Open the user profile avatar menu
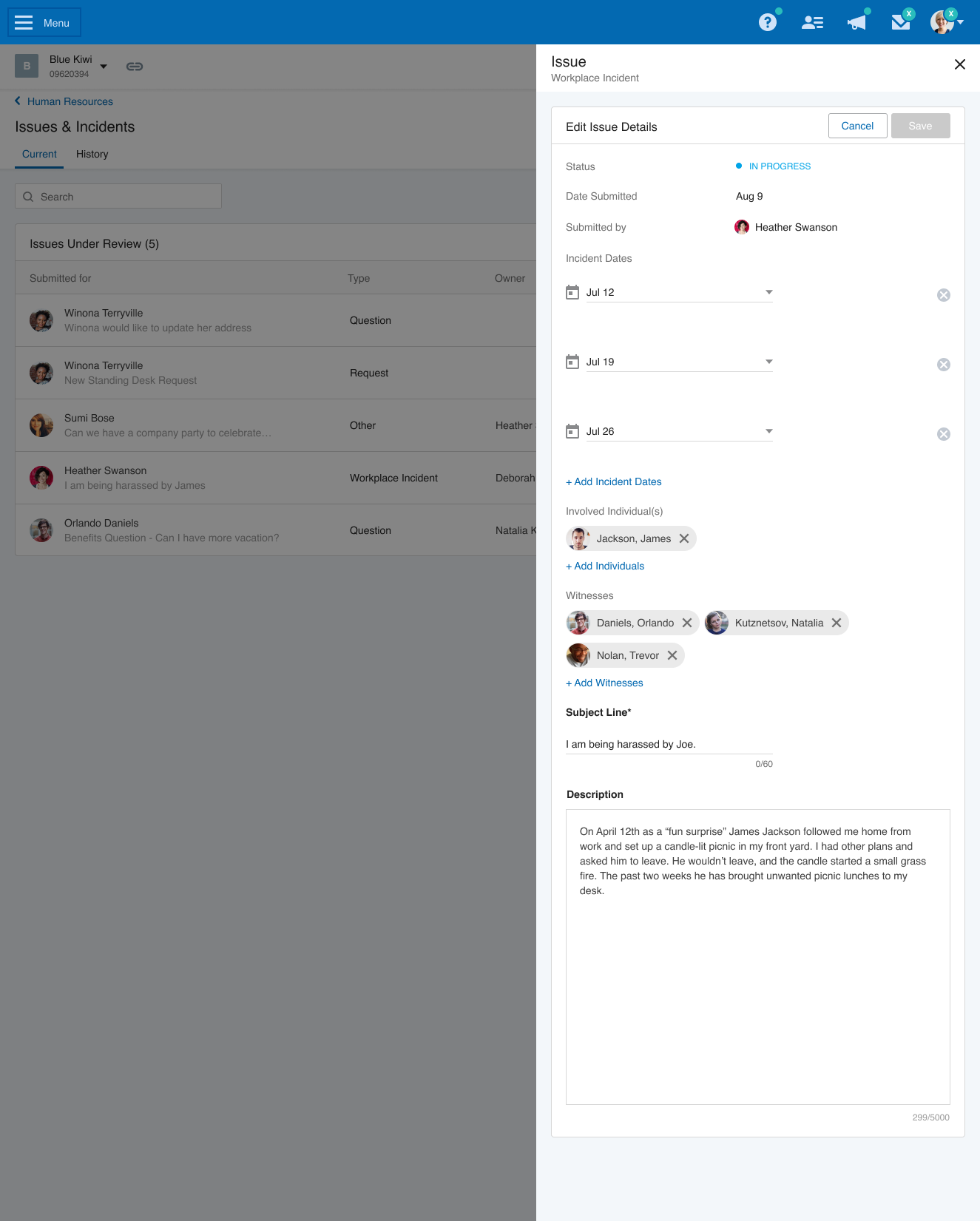This screenshot has height=1221, width=980. click(945, 22)
